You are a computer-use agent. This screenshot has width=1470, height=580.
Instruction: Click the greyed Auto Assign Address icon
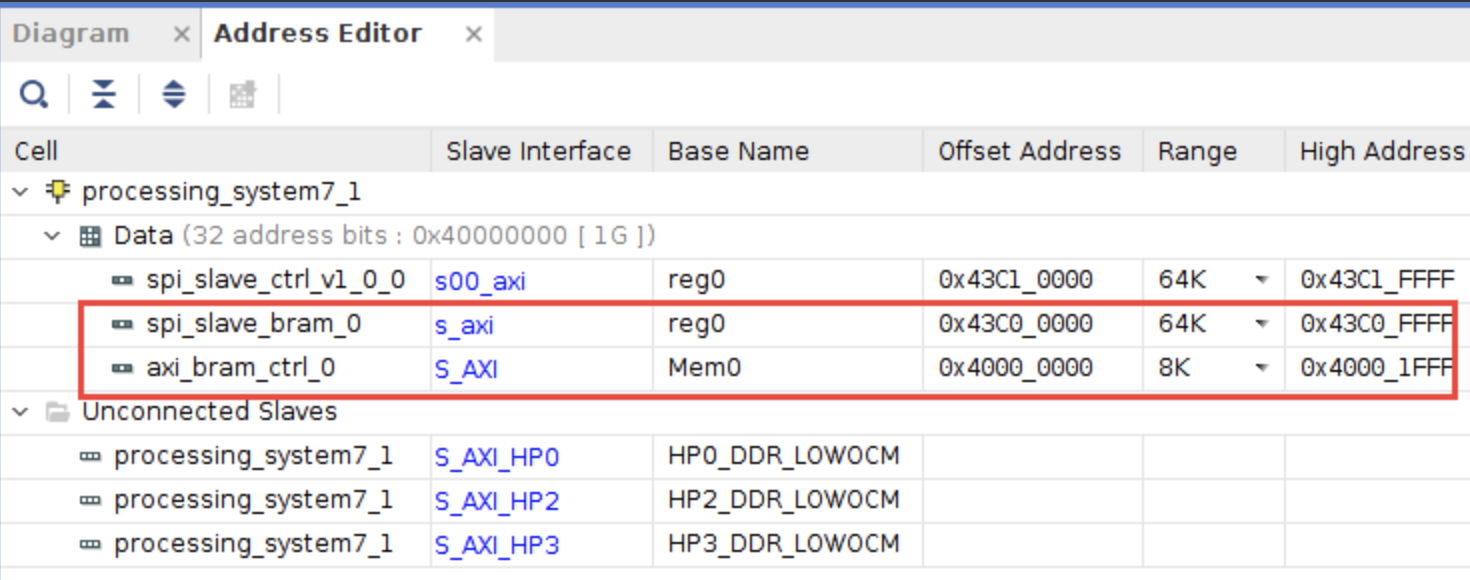pos(242,95)
